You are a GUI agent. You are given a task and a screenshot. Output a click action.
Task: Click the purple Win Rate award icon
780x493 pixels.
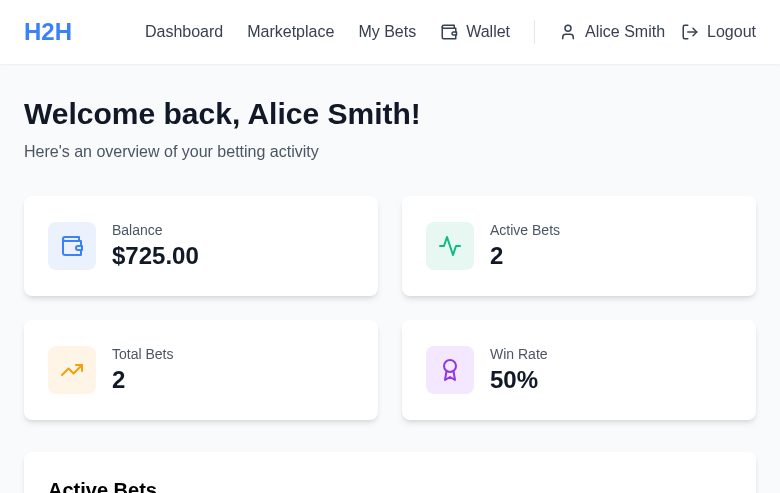click(450, 370)
